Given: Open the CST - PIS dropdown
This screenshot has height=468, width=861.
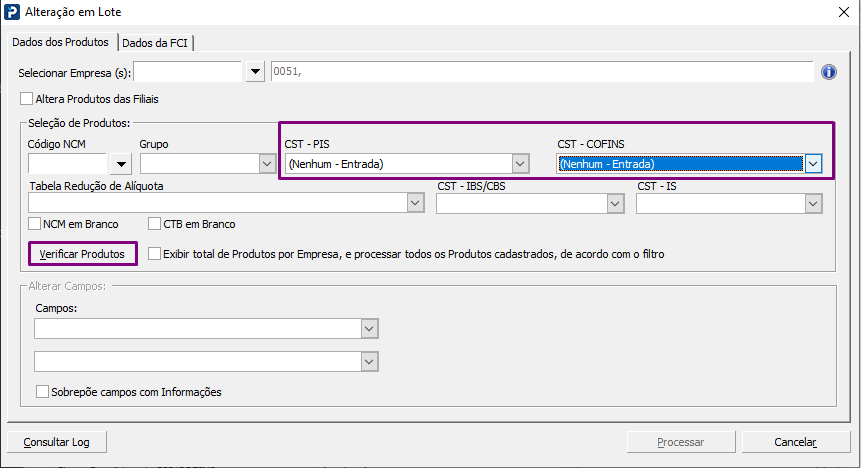Looking at the screenshot, I should coord(519,164).
